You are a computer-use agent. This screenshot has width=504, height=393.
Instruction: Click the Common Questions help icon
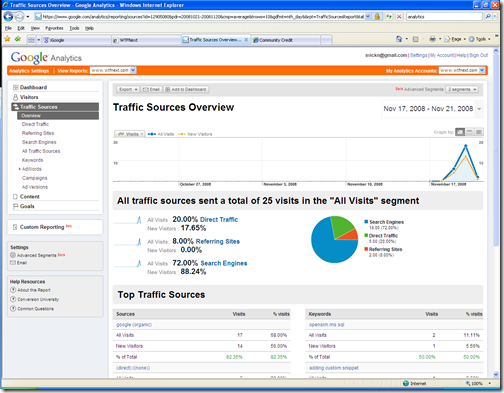click(13, 309)
